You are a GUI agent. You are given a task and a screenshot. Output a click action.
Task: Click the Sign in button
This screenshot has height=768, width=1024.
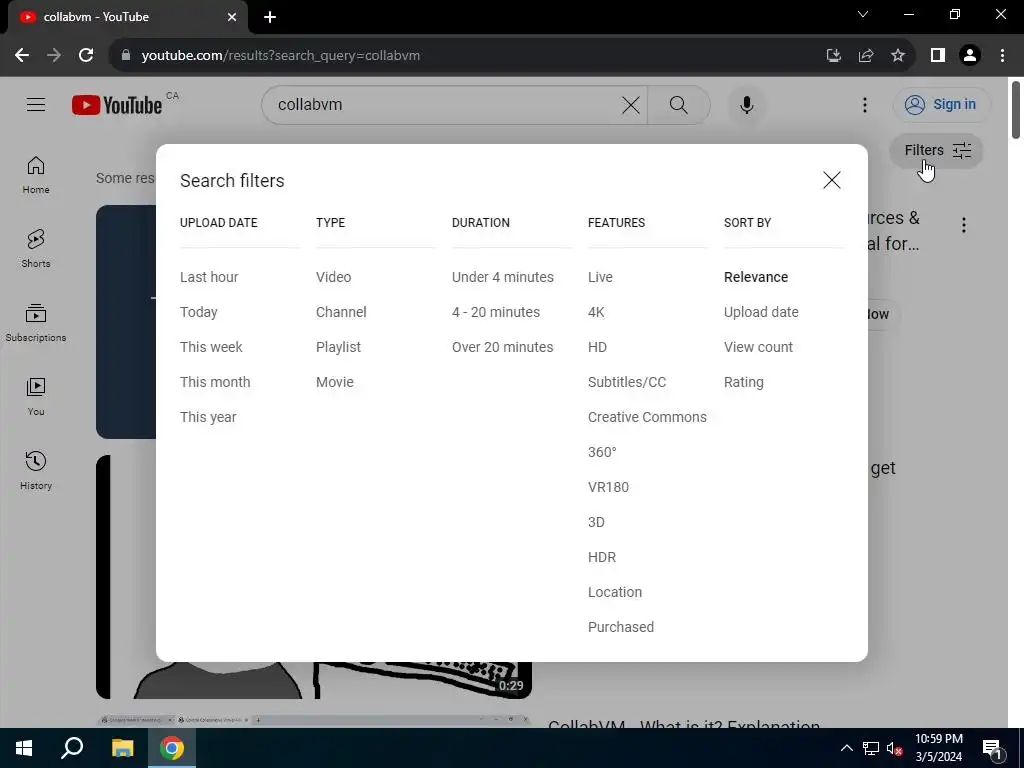[941, 104]
